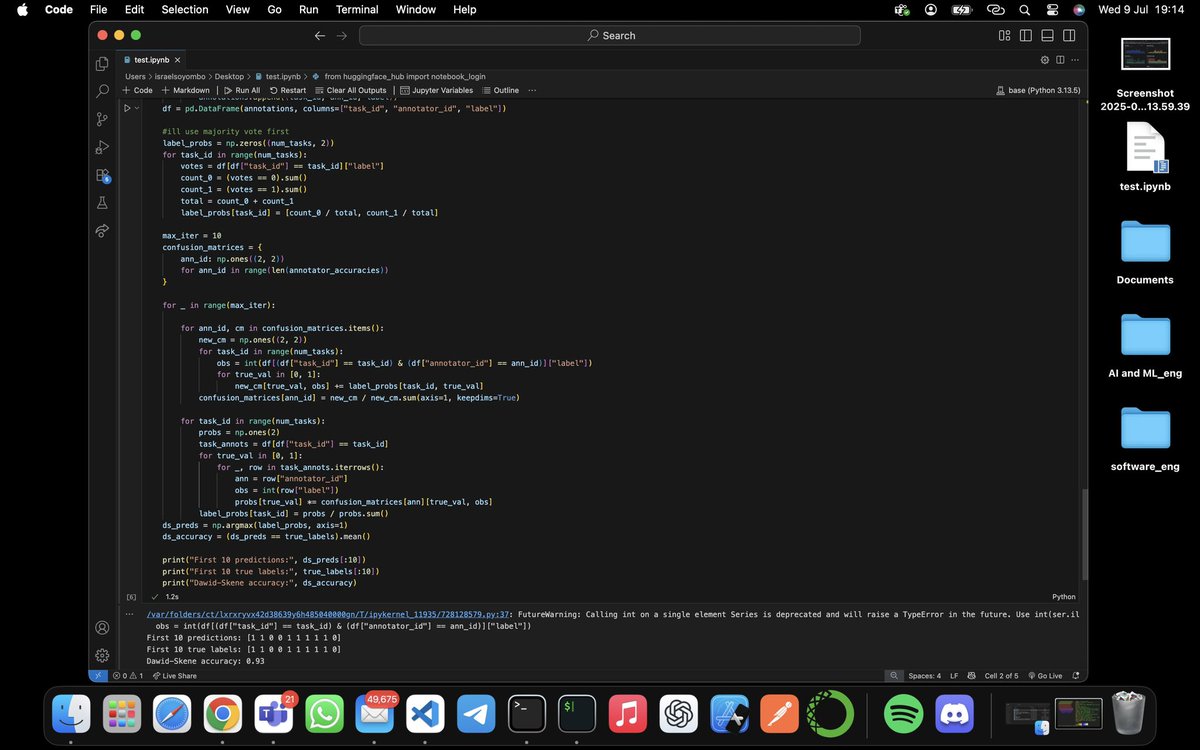The image size is (1200, 750).
Task: Open notifications bell in status bar
Action: [1076, 676]
